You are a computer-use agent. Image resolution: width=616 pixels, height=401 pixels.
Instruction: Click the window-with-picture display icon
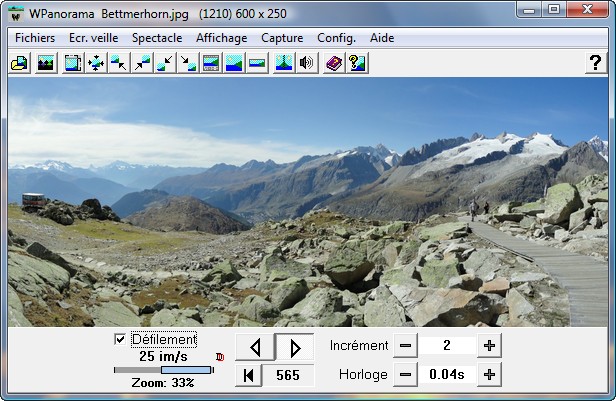pyautogui.click(x=73, y=63)
